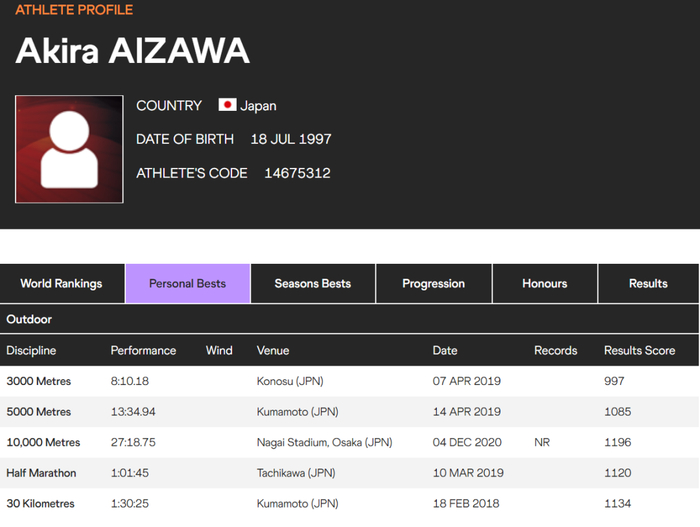Screen dimensions: 700x527
Task: Click the Nagai Stadium, Osaka venue
Action: [x=324, y=442]
